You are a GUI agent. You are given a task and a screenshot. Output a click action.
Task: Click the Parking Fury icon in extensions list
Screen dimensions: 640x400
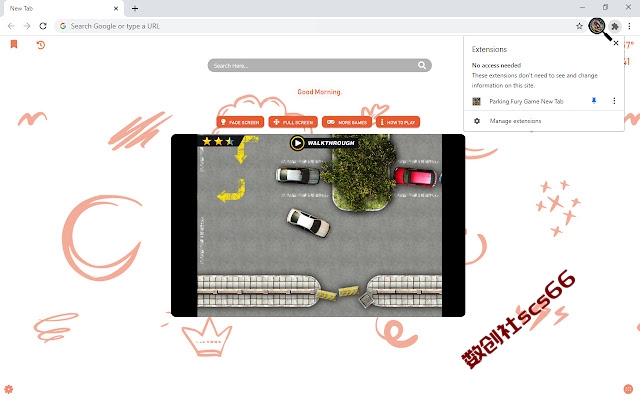click(x=476, y=101)
